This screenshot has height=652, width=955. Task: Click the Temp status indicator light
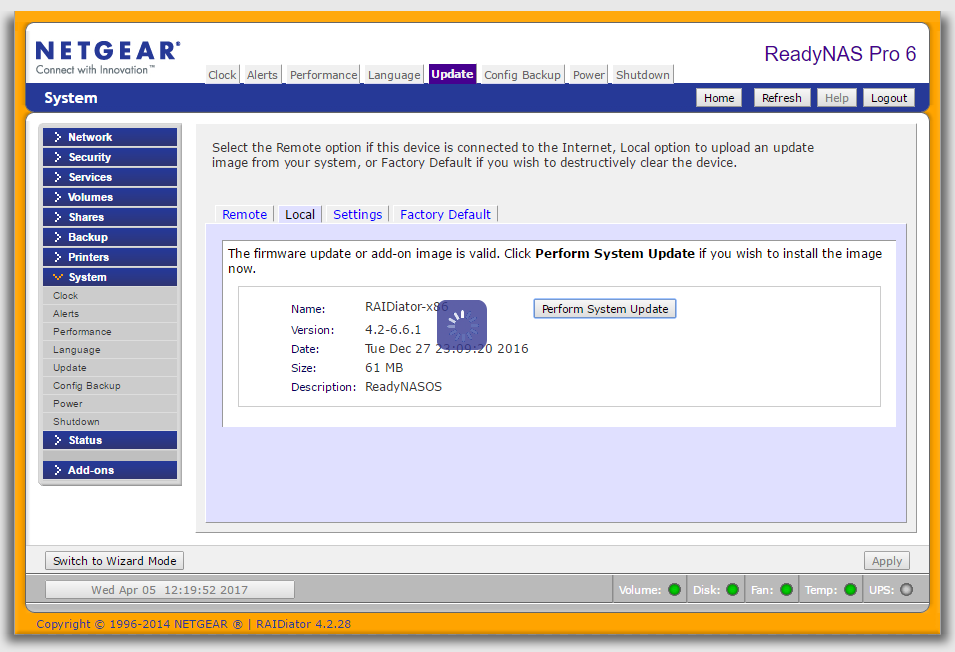851,589
